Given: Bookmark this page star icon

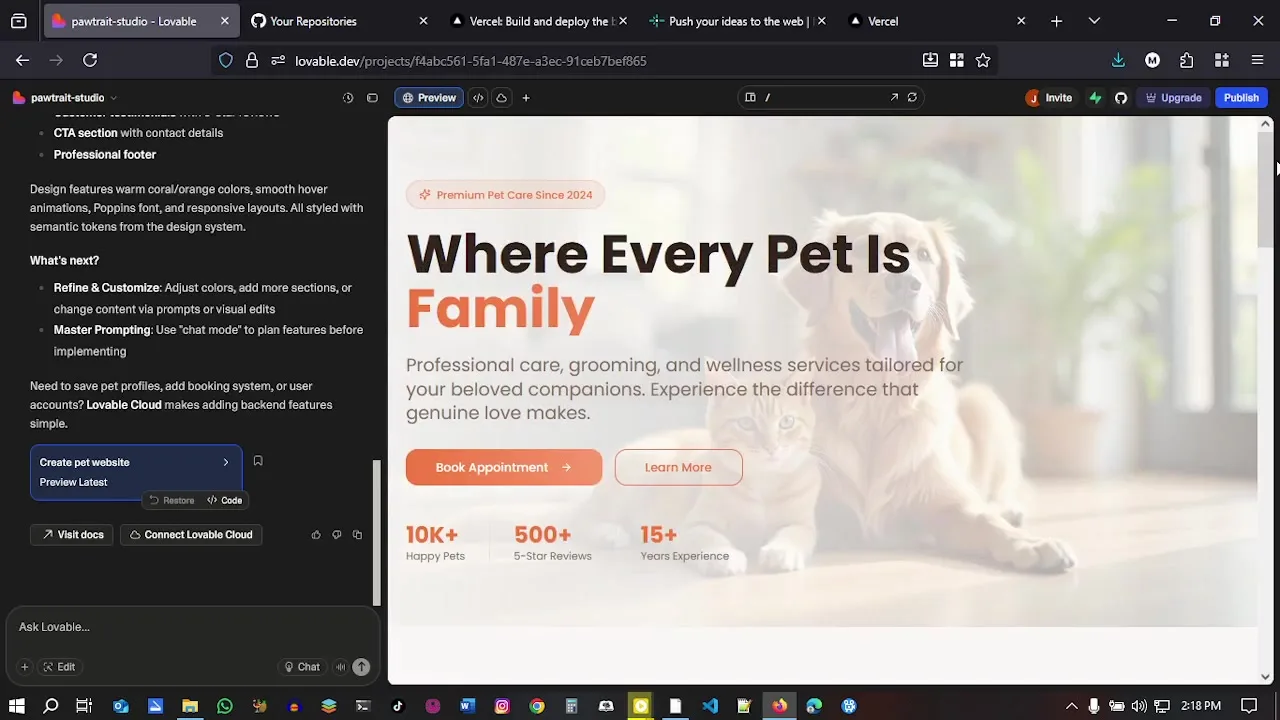Looking at the screenshot, I should 983,61.
